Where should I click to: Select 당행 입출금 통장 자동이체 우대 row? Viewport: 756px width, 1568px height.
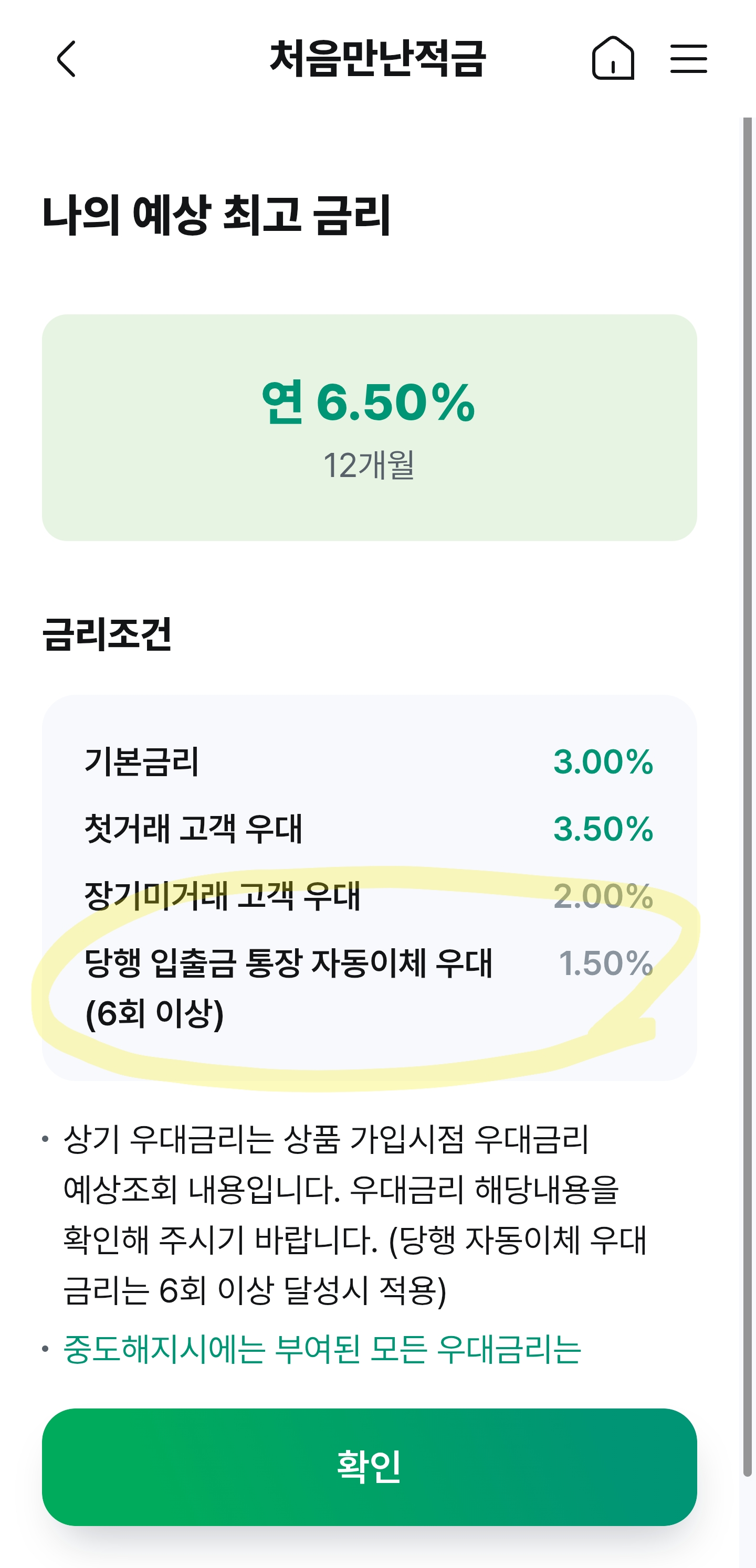tap(369, 987)
